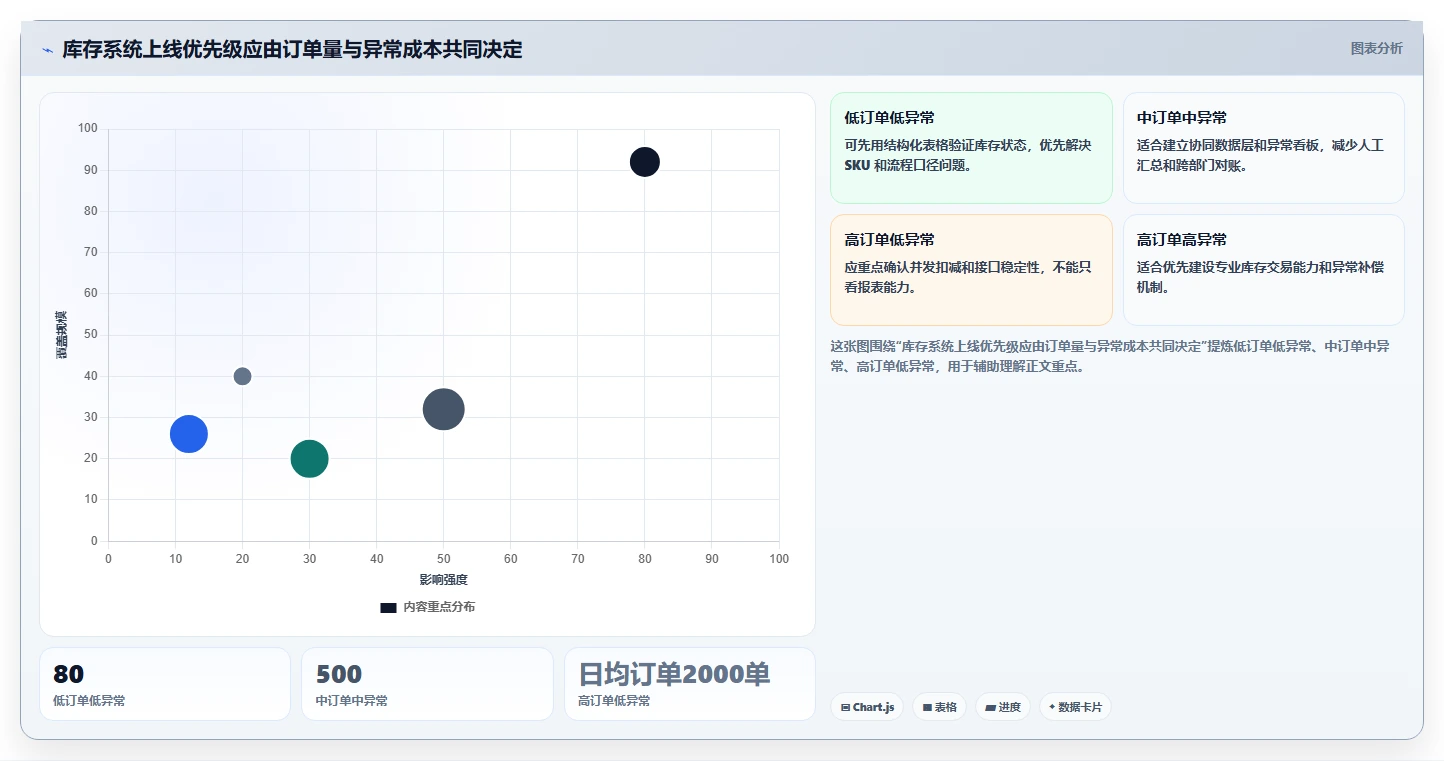Screen dimensions: 1444x761
Task: Click description text 可先用结构化表格验证库存状态
Action: click(x=968, y=155)
